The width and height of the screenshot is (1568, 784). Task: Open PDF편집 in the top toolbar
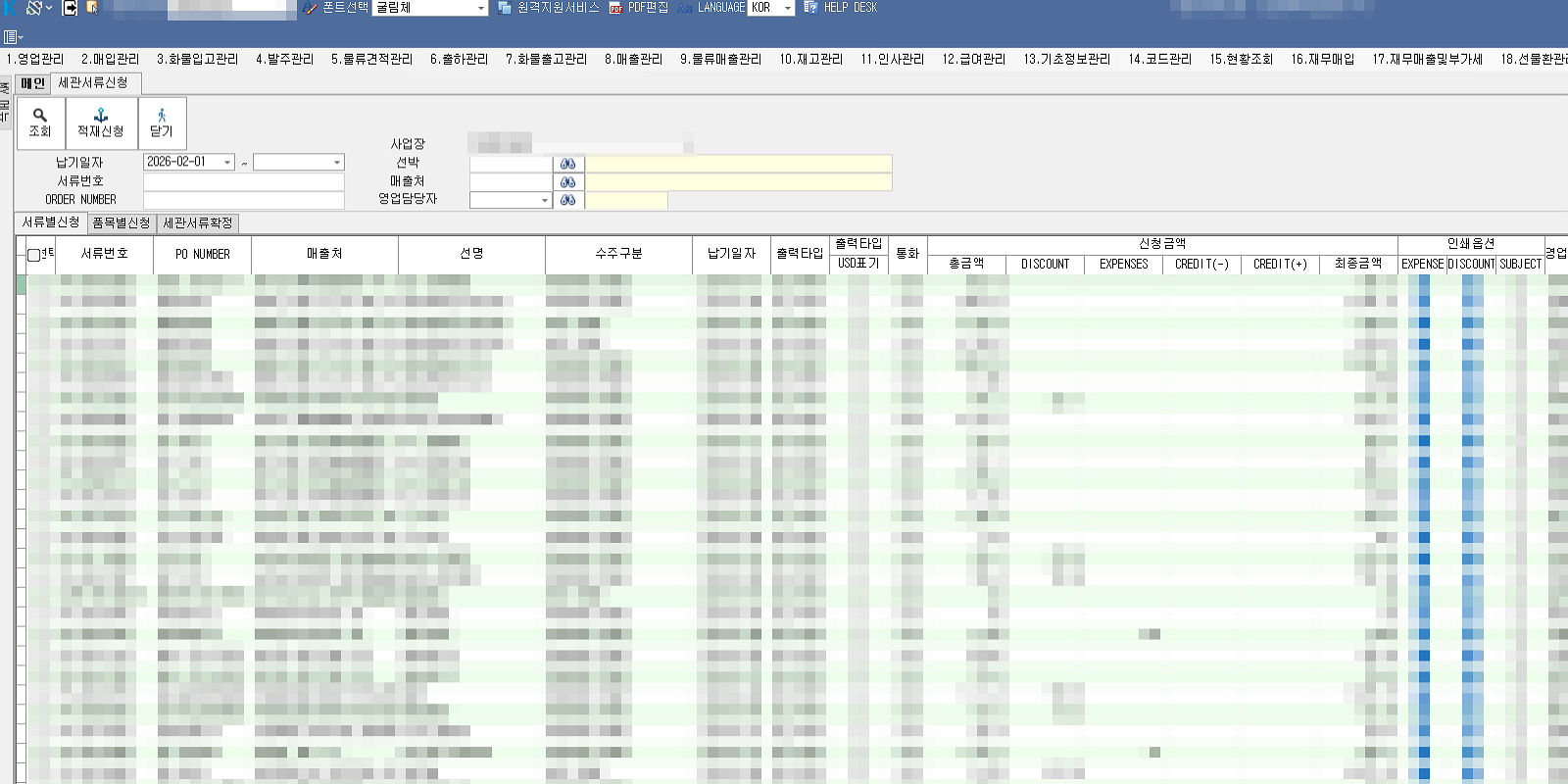(639, 8)
